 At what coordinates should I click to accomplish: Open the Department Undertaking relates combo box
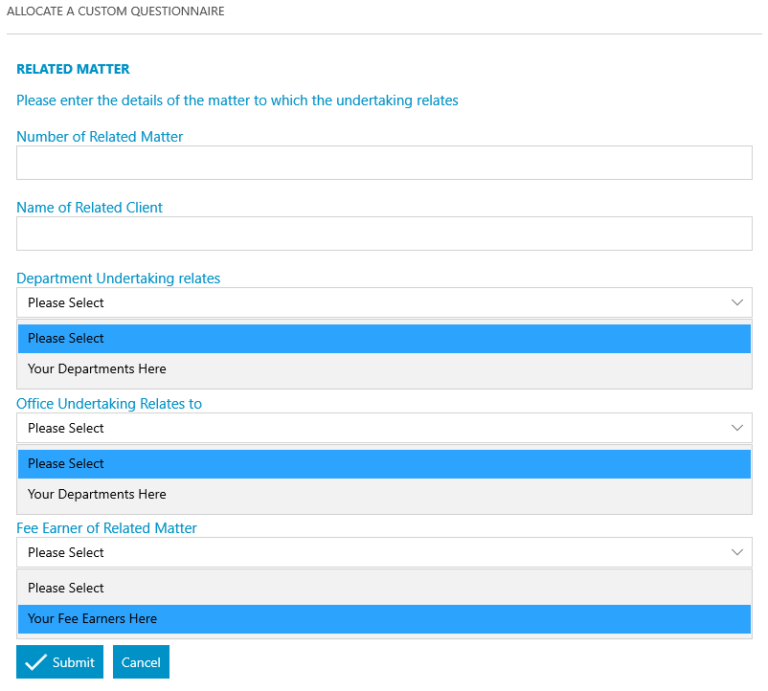point(383,302)
